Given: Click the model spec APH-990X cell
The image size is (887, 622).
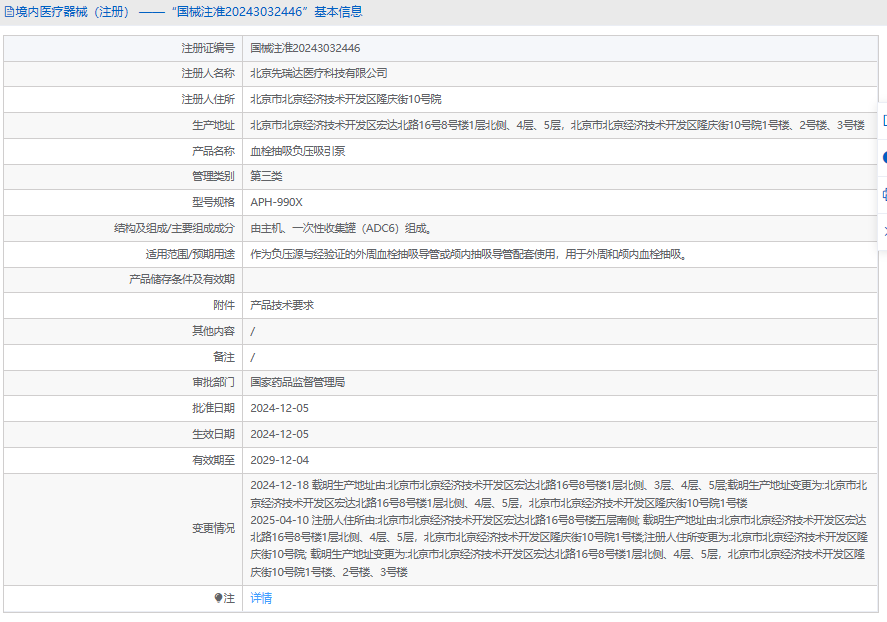Looking at the screenshot, I should 276,202.
